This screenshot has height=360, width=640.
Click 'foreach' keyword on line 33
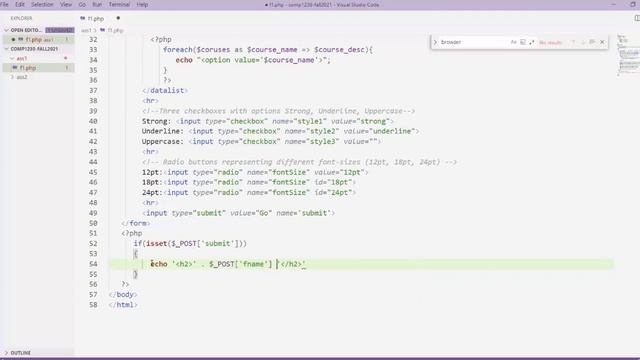point(177,49)
